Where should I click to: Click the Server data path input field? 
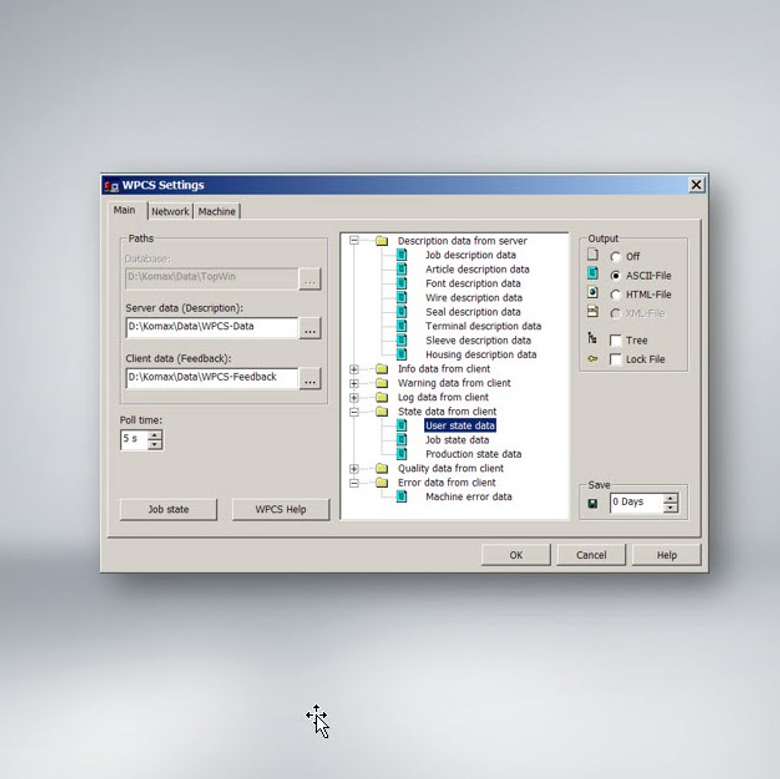(x=211, y=327)
